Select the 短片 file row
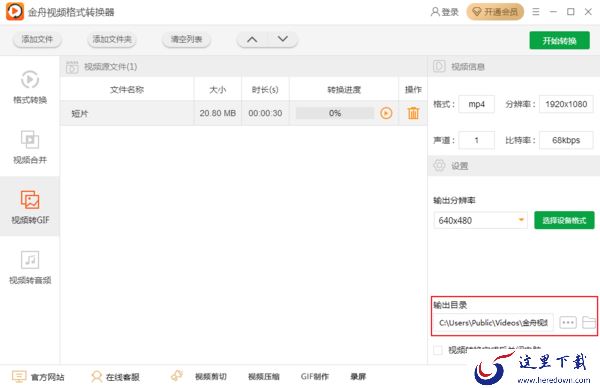 (243, 113)
